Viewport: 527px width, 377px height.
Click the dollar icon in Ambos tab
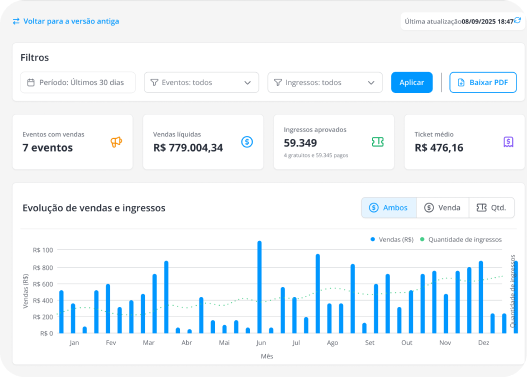[374, 208]
